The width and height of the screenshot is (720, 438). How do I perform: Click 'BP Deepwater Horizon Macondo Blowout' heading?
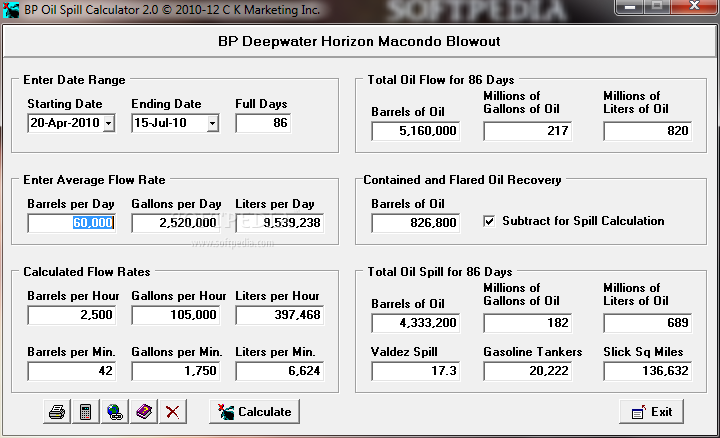click(x=359, y=41)
